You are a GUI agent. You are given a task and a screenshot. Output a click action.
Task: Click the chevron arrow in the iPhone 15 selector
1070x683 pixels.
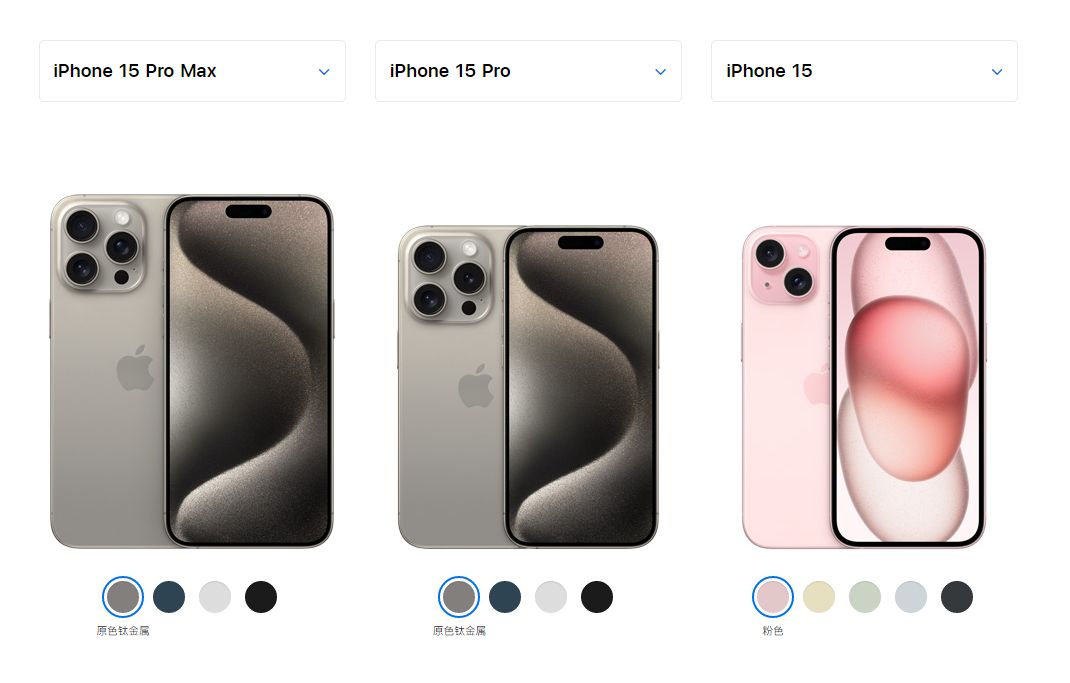click(x=997, y=72)
